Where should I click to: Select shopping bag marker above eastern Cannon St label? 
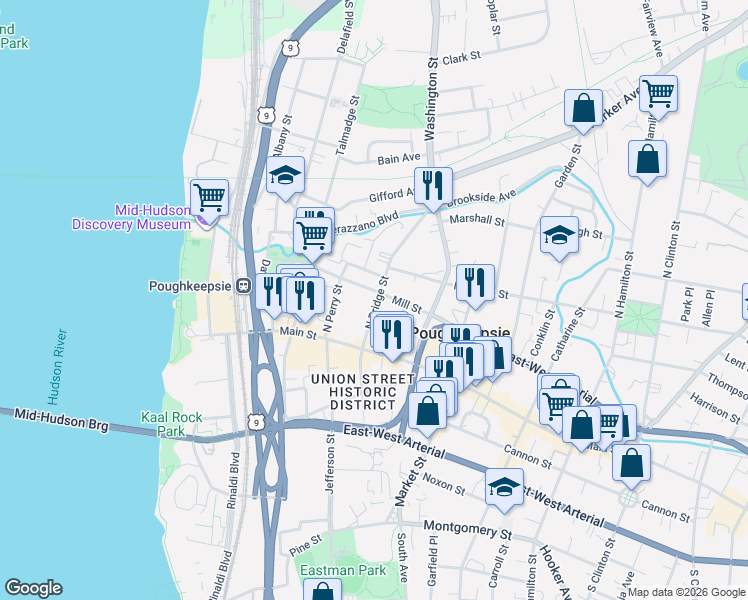tap(631, 463)
